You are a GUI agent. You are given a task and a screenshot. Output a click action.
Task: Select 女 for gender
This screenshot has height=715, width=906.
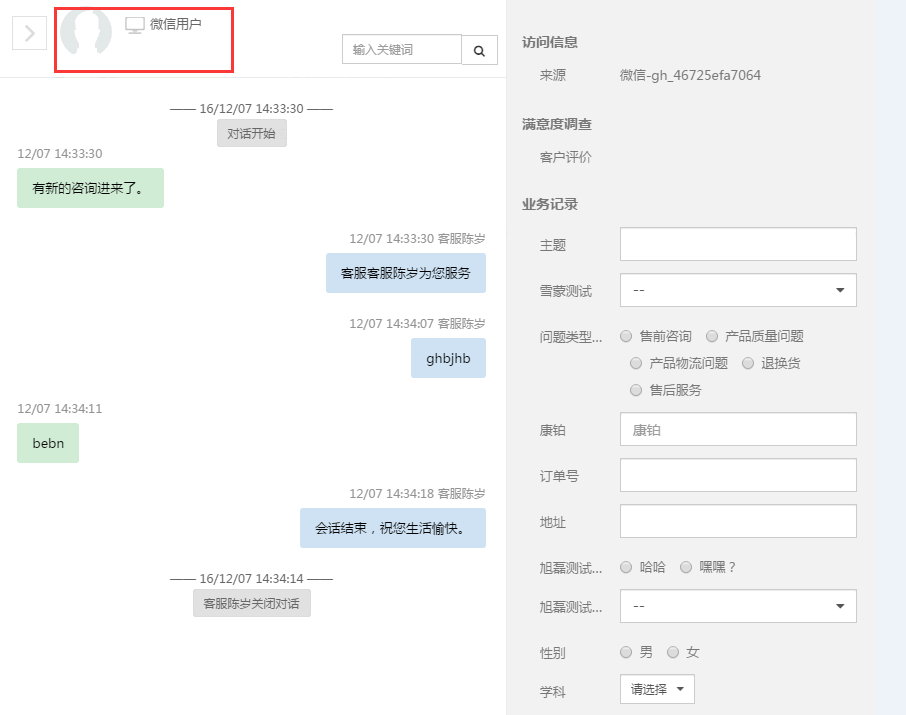673,652
